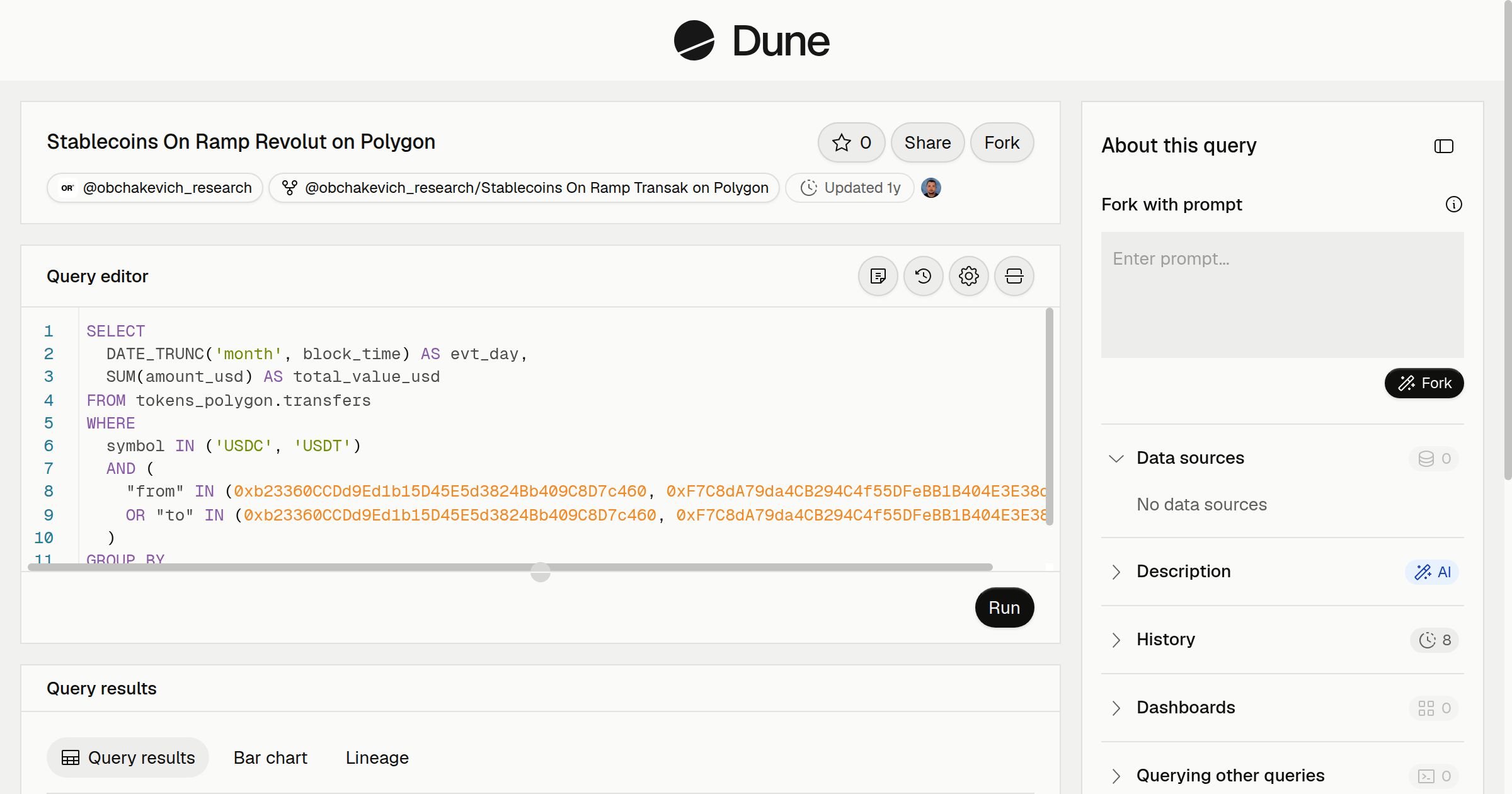Click the 'tokens_polygon.transfers' text on line 4

pos(253,400)
